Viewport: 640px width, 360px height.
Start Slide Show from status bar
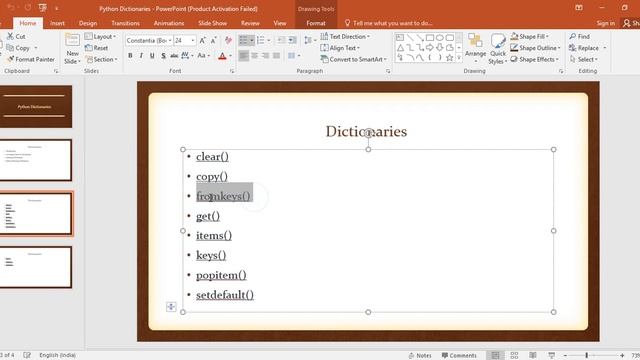pos(551,356)
